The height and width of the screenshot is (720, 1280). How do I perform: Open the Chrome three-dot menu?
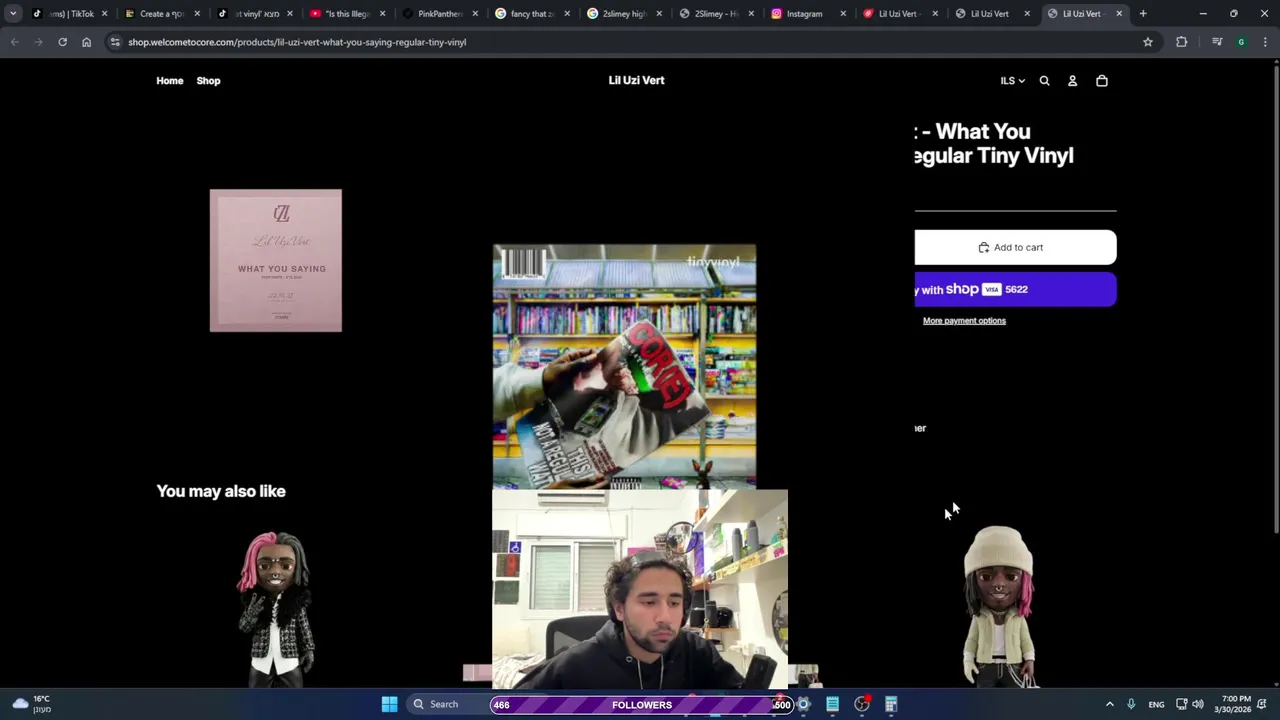[1265, 42]
